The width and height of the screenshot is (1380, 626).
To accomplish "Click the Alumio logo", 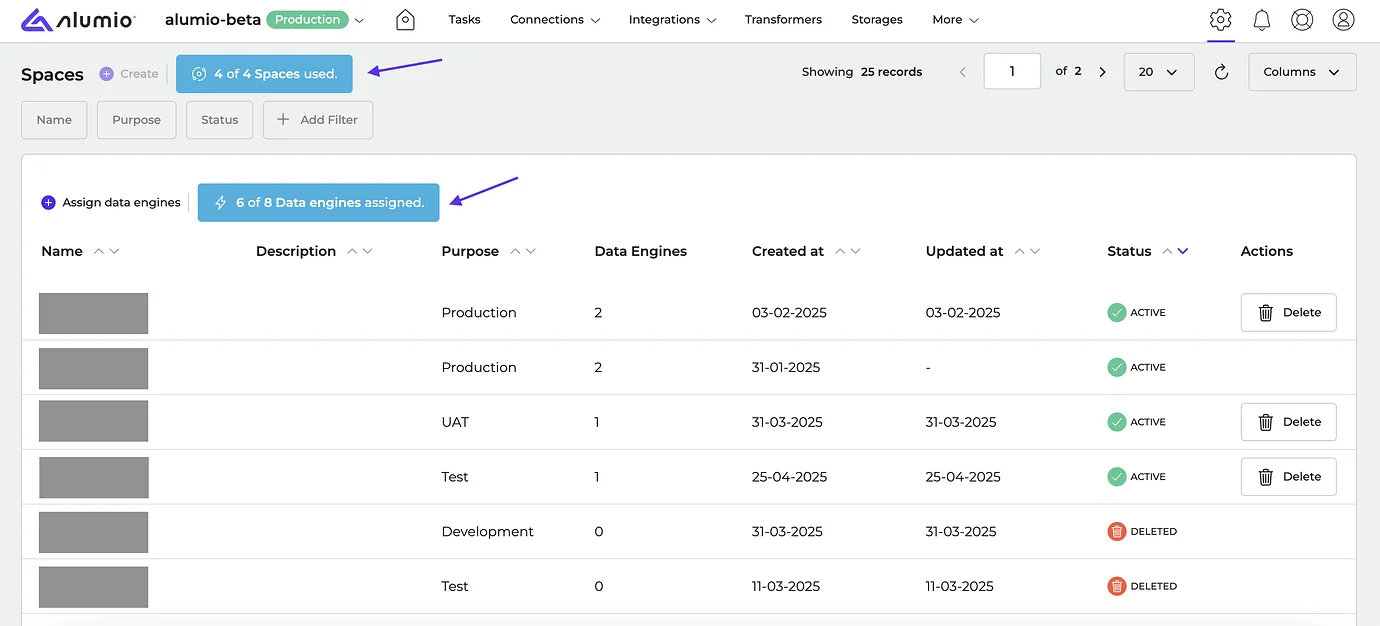I will point(80,20).
